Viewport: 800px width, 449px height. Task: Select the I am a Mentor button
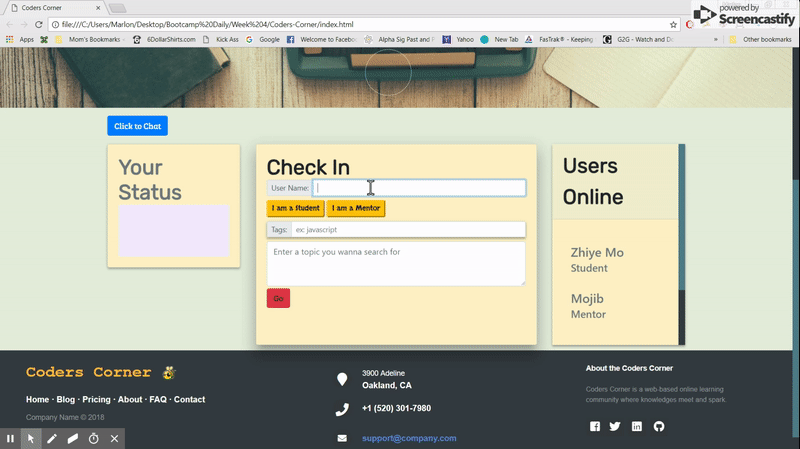[x=356, y=208]
